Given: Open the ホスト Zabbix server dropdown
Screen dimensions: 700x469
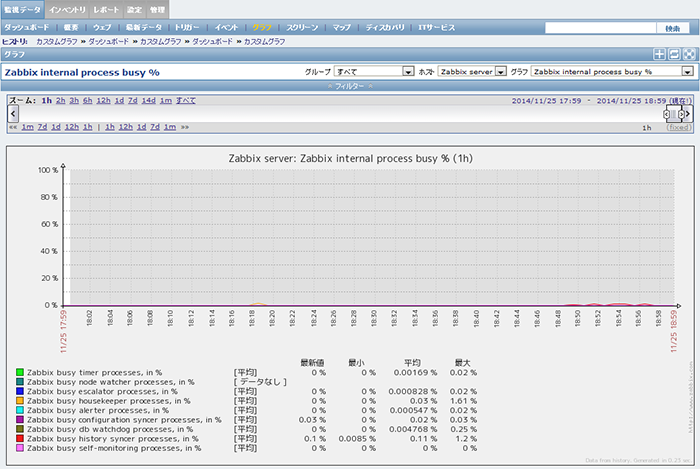Looking at the screenshot, I should [472, 72].
